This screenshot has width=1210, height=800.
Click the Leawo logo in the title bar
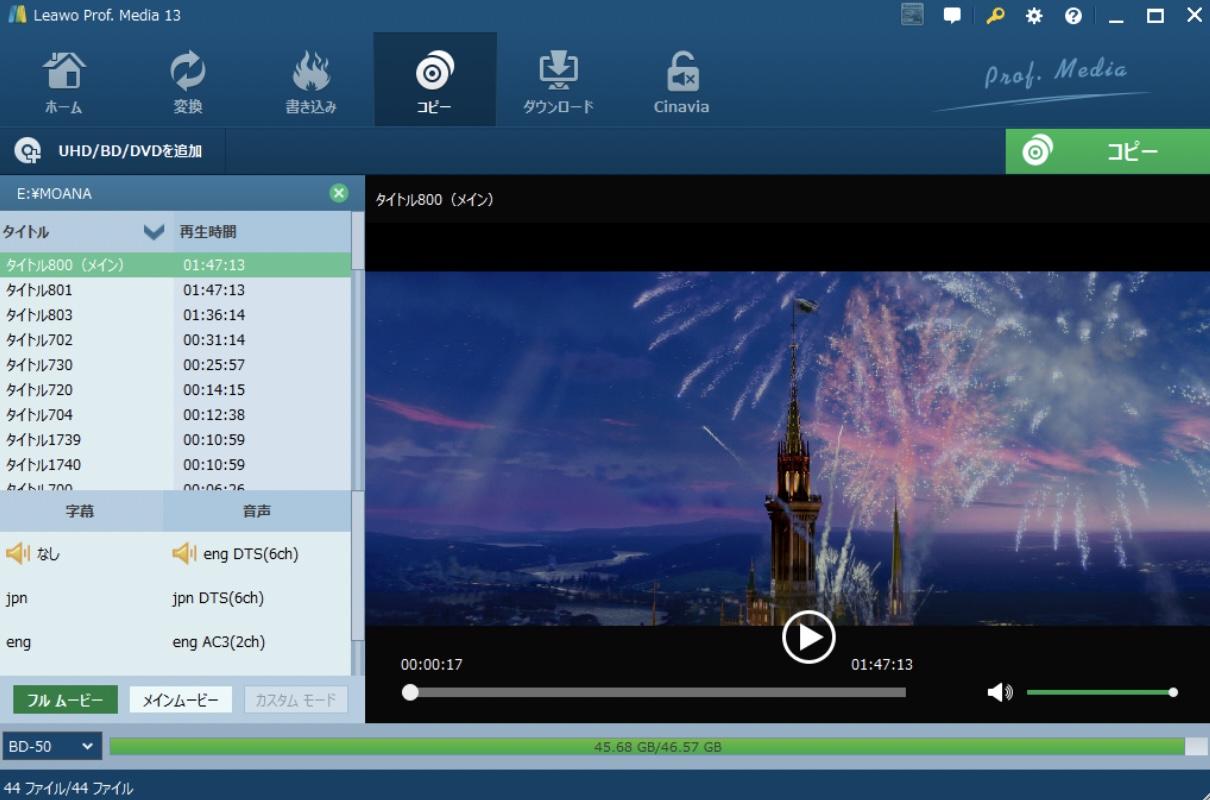tap(16, 15)
